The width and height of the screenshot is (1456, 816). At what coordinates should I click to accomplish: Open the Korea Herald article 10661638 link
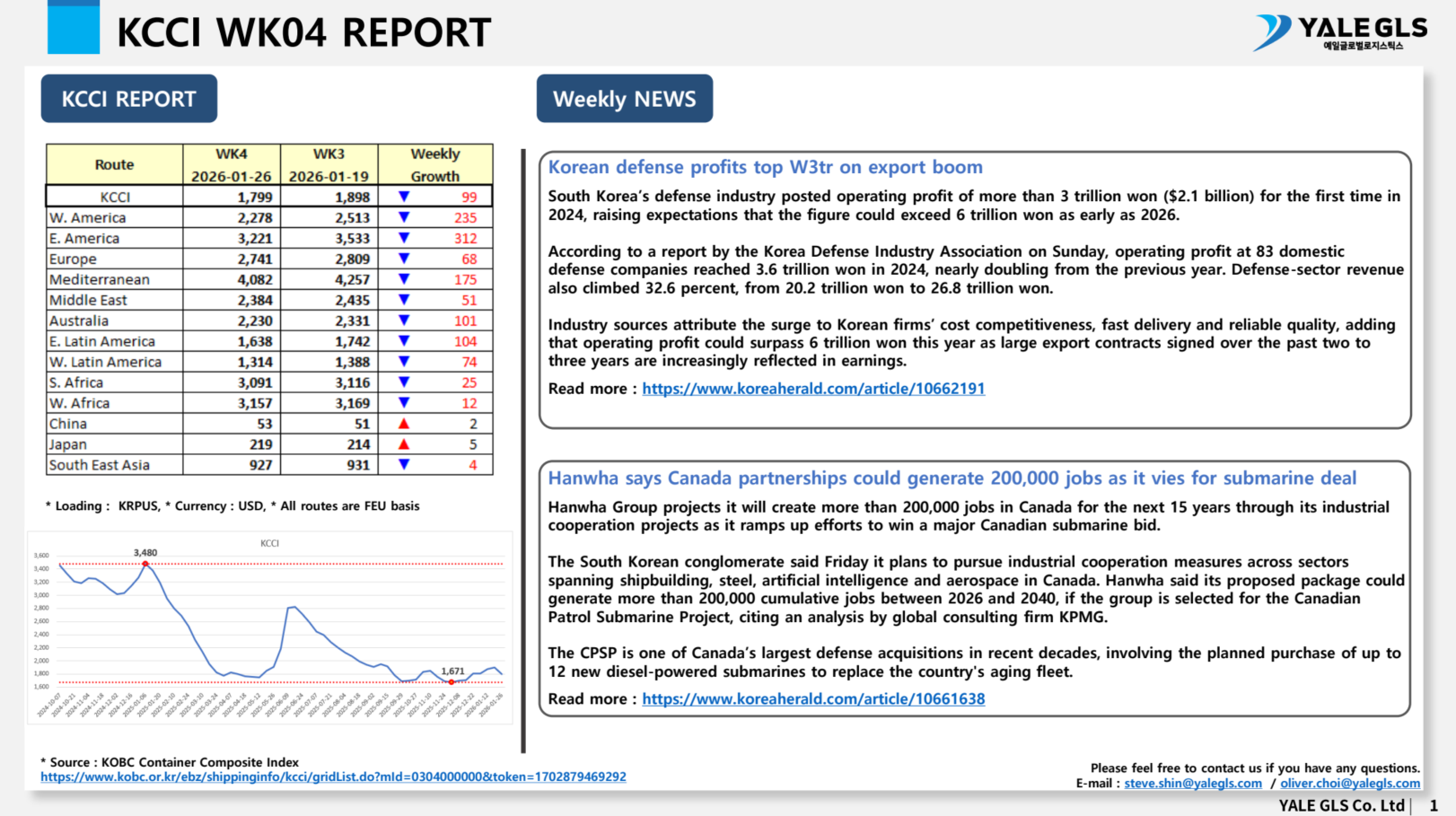(x=813, y=699)
